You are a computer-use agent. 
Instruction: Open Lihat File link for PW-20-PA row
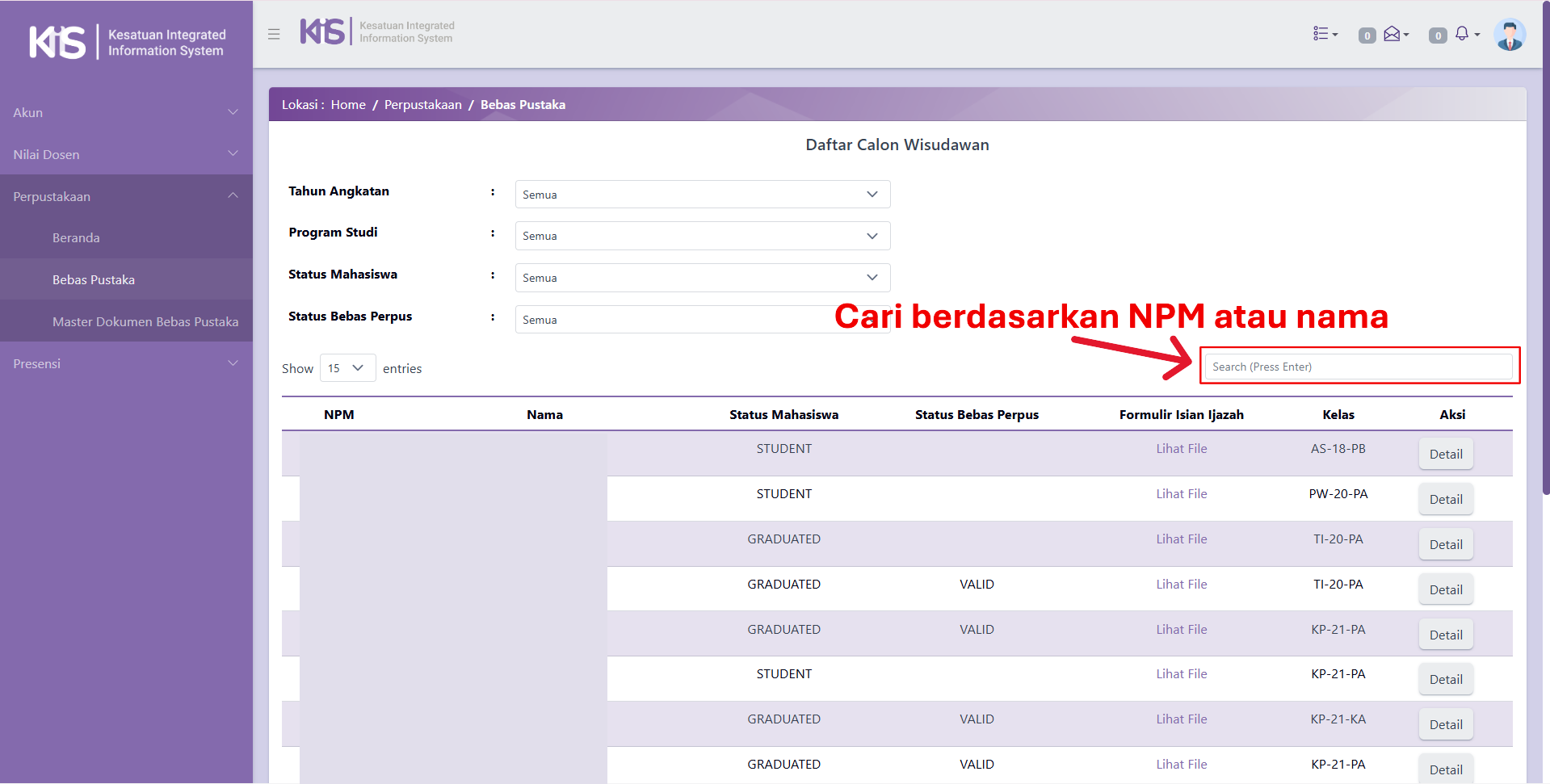1181,494
